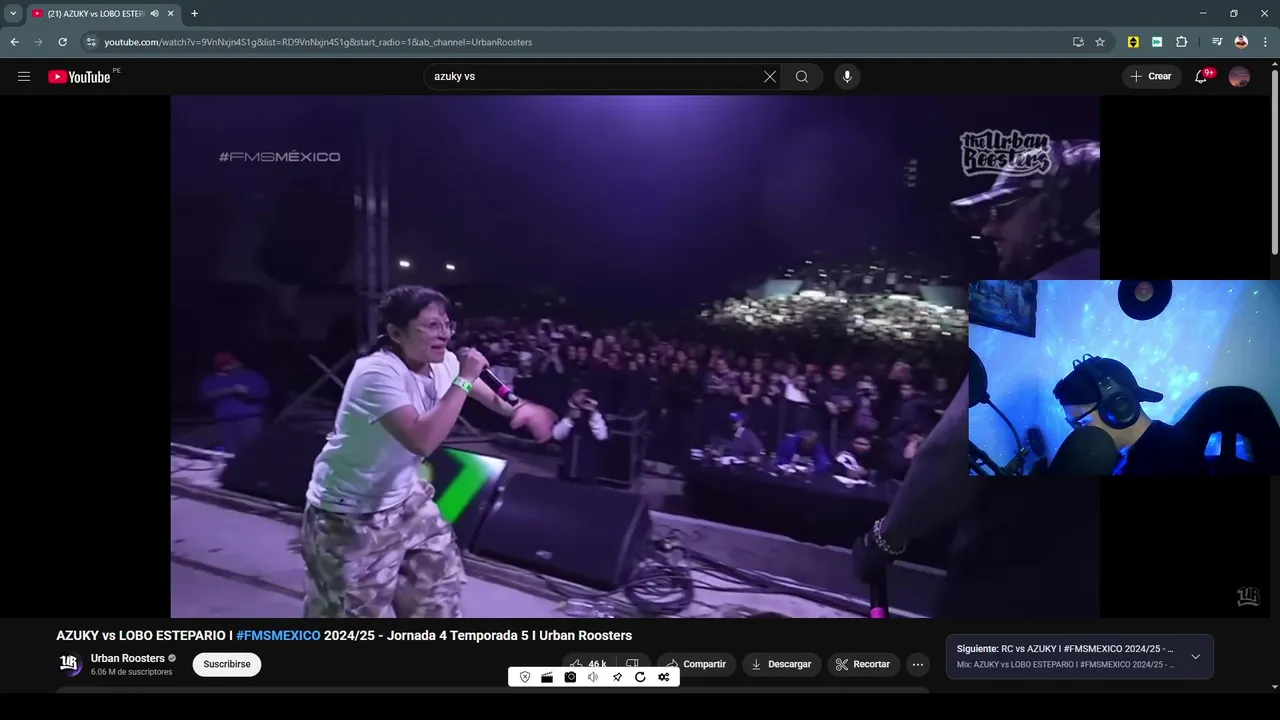Open YouTube notifications bell
Image resolution: width=1280 pixels, height=720 pixels.
[x=1202, y=77]
